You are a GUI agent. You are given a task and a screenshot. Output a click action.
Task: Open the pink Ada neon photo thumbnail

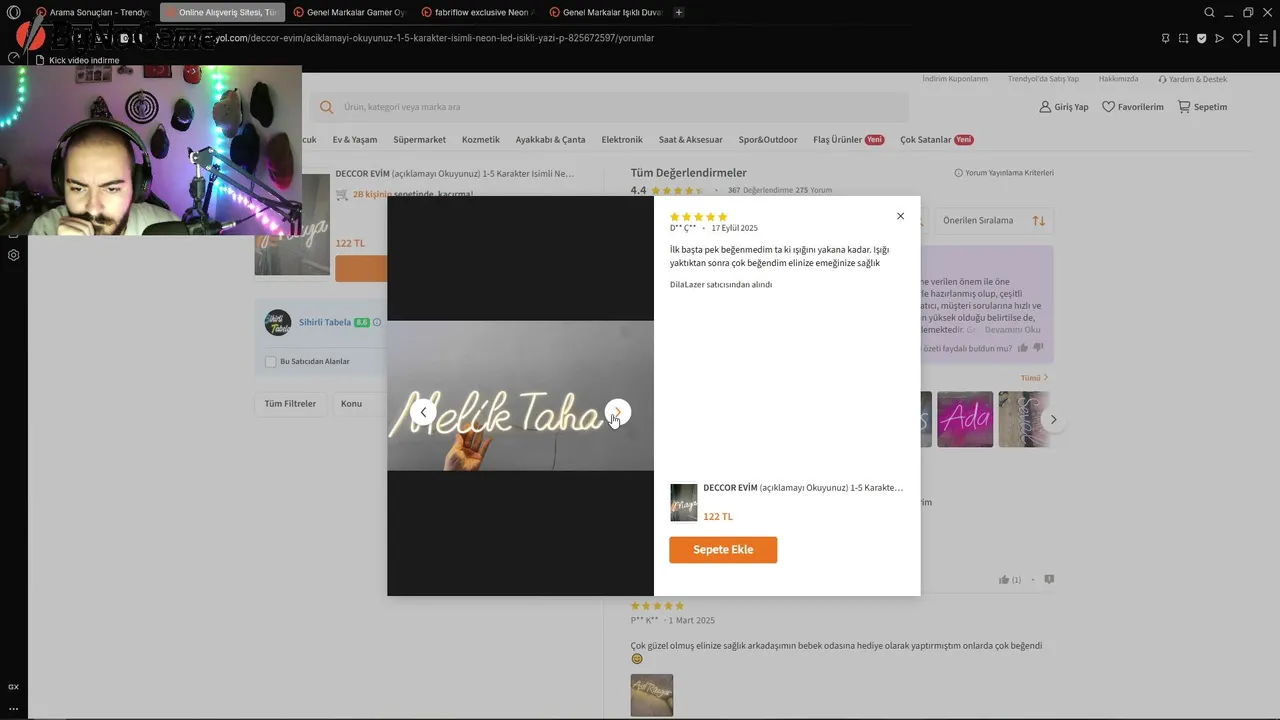965,419
